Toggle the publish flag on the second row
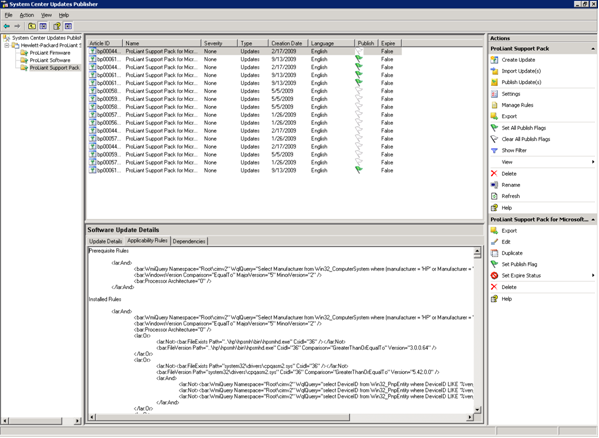Viewport: 599px width, 438px height. (359, 59)
